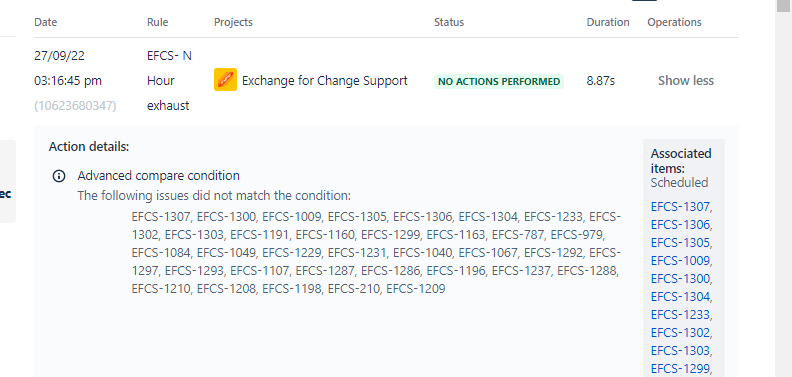Click the info icon beside Advanced compare condition
Viewport: 792px width, 377px height.
click(59, 176)
